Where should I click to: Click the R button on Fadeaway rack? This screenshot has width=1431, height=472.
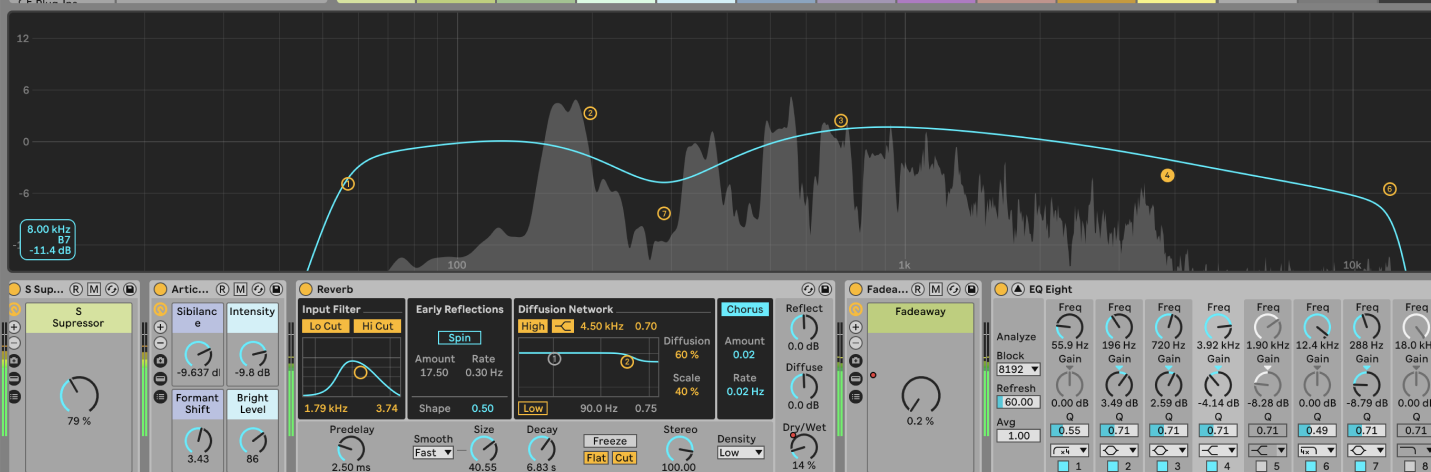tap(918, 289)
